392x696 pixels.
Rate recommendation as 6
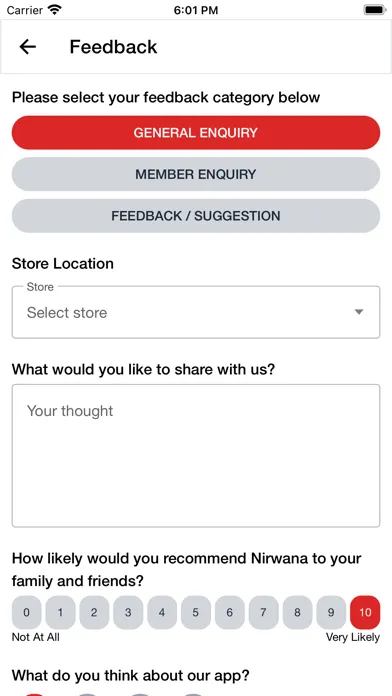point(230,613)
